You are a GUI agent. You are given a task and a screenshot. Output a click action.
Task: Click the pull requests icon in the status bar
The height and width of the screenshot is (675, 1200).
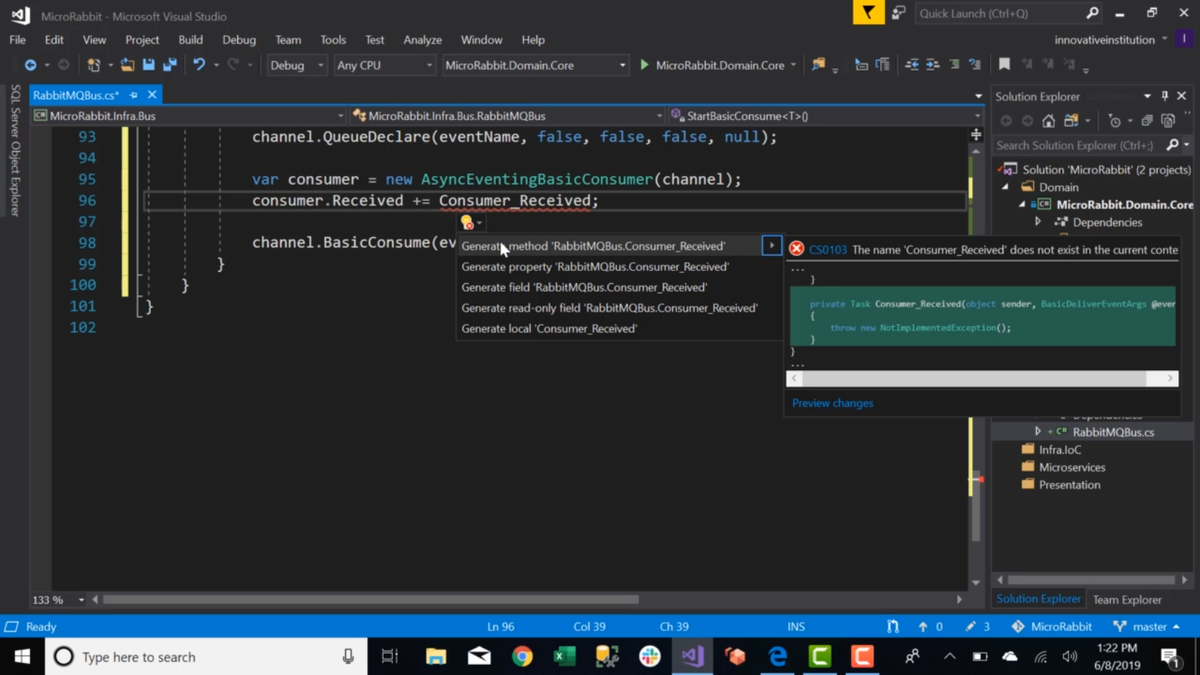pyautogui.click(x=892, y=627)
